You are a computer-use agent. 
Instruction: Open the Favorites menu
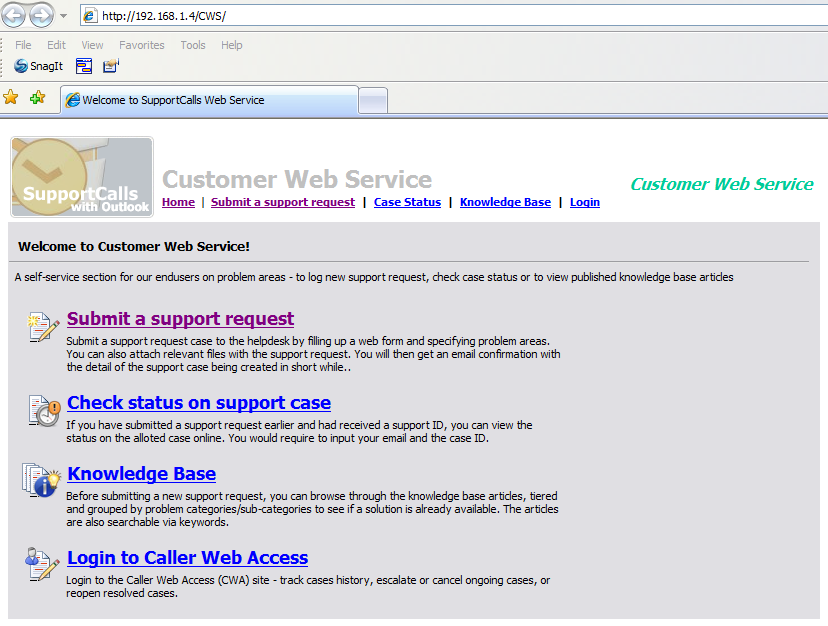click(142, 45)
